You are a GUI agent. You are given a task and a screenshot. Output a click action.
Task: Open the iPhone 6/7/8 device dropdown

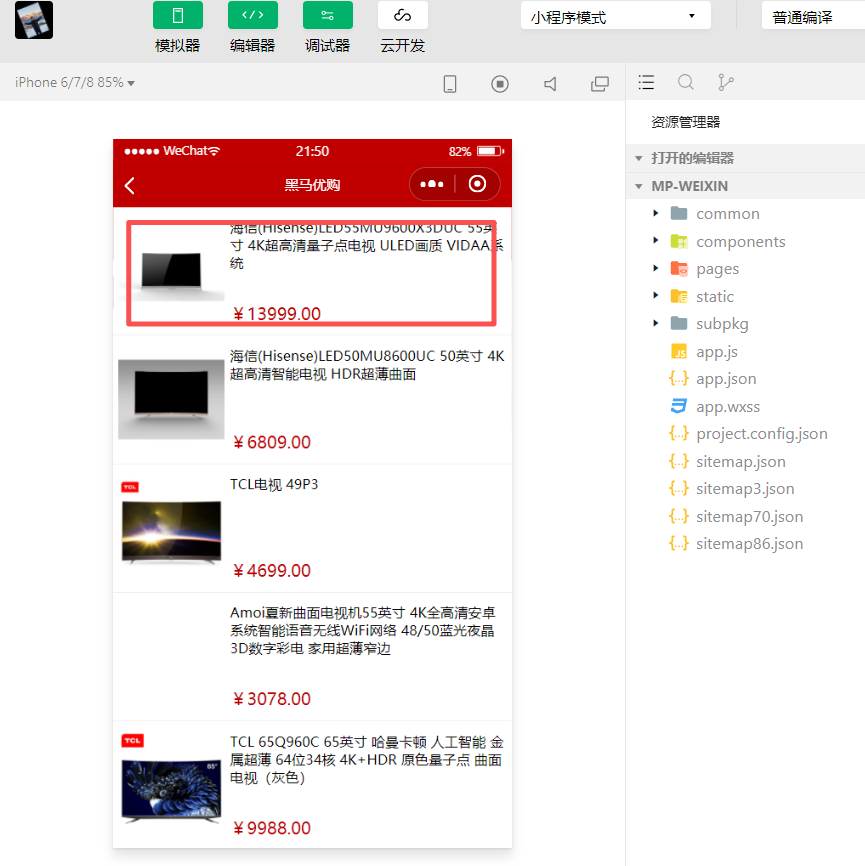(75, 82)
